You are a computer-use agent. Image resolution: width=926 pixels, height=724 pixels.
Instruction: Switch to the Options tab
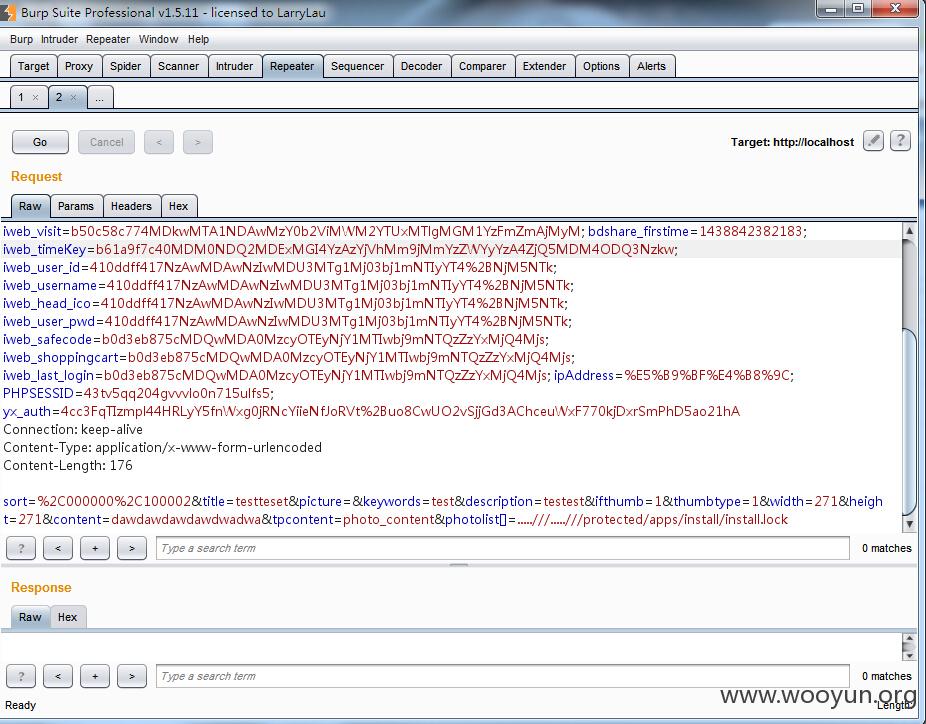click(602, 66)
